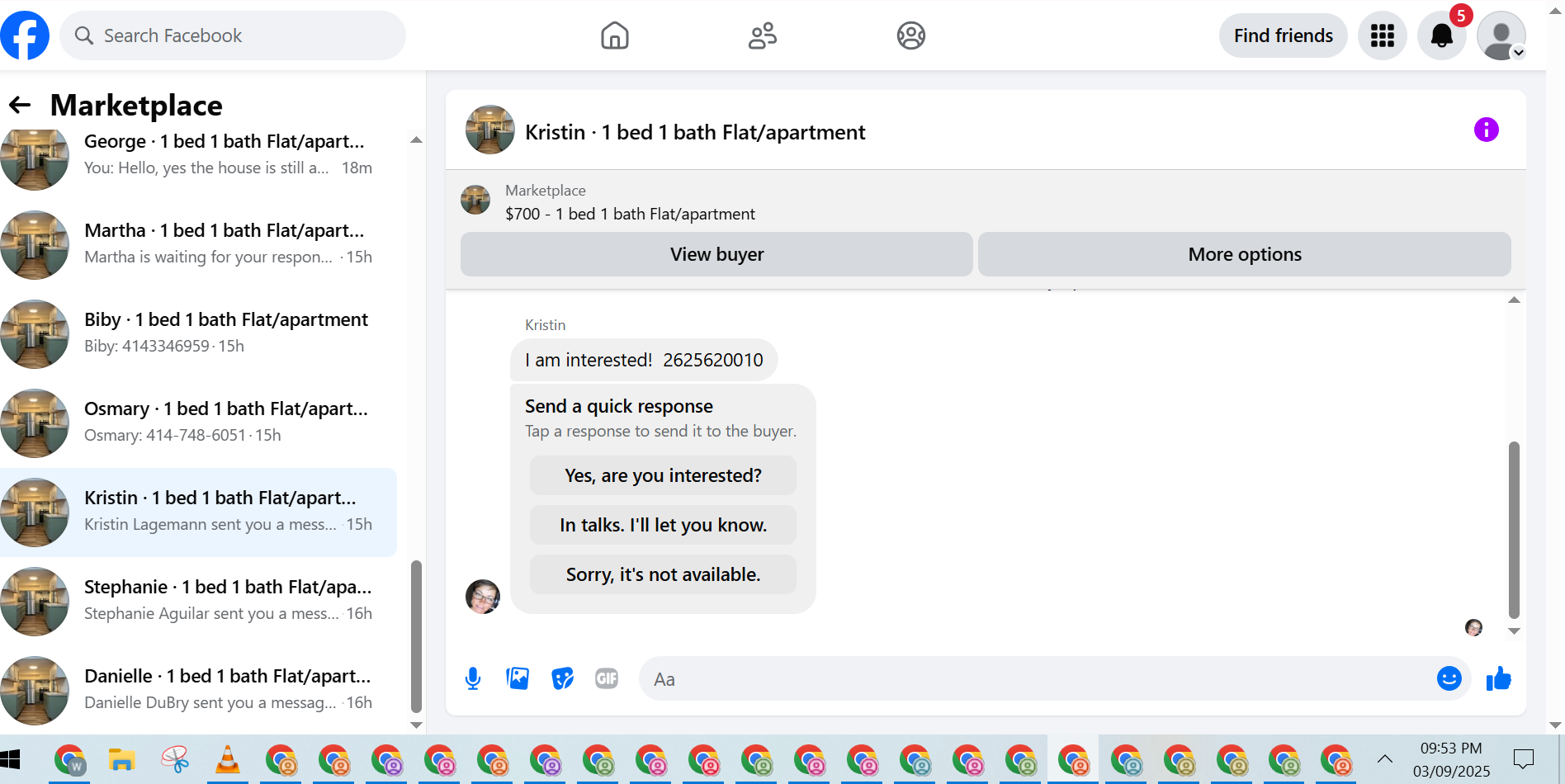This screenshot has height=784, width=1565.
Task: Open the emoji picker
Action: pos(1449,678)
